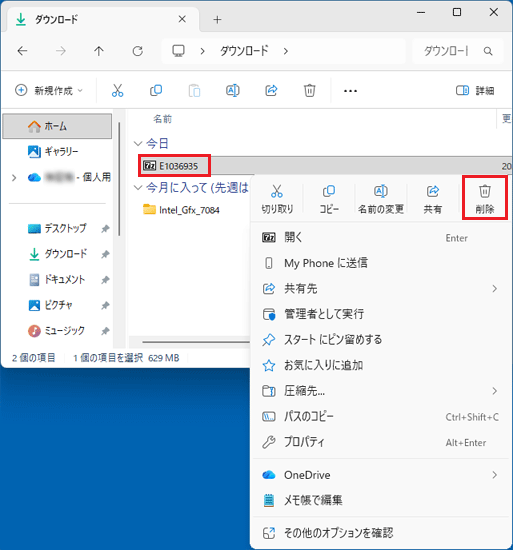Choose スタートにピン留めする
Image resolution: width=513 pixels, height=550 pixels.
pyautogui.click(x=380, y=340)
